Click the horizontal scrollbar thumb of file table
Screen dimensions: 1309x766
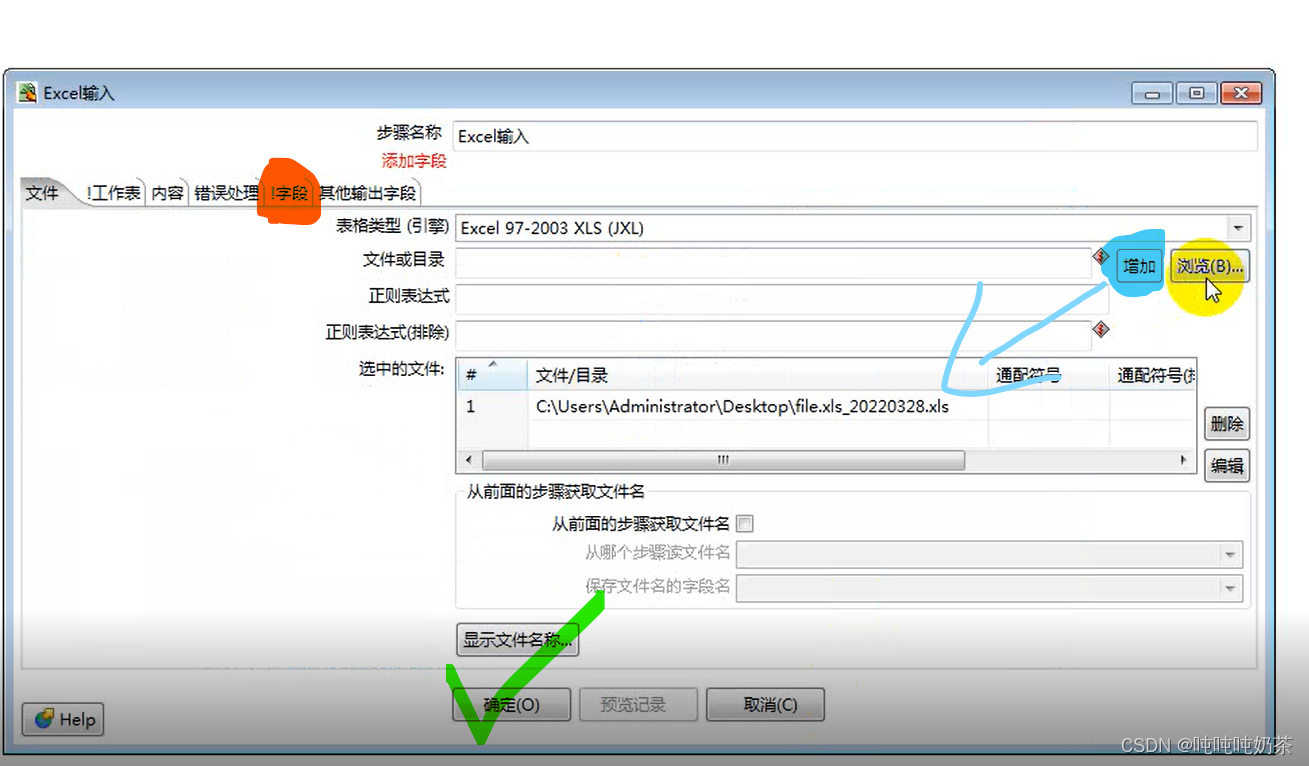click(723, 461)
